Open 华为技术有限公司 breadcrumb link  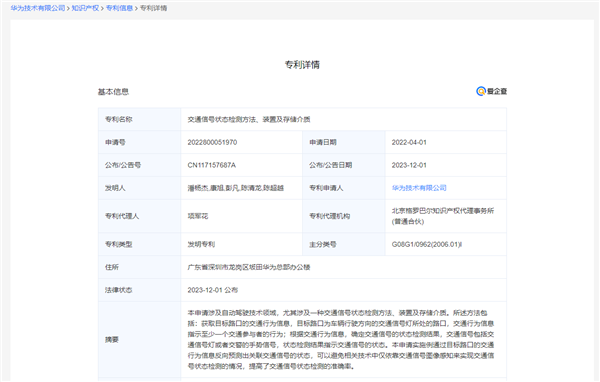tap(38, 8)
